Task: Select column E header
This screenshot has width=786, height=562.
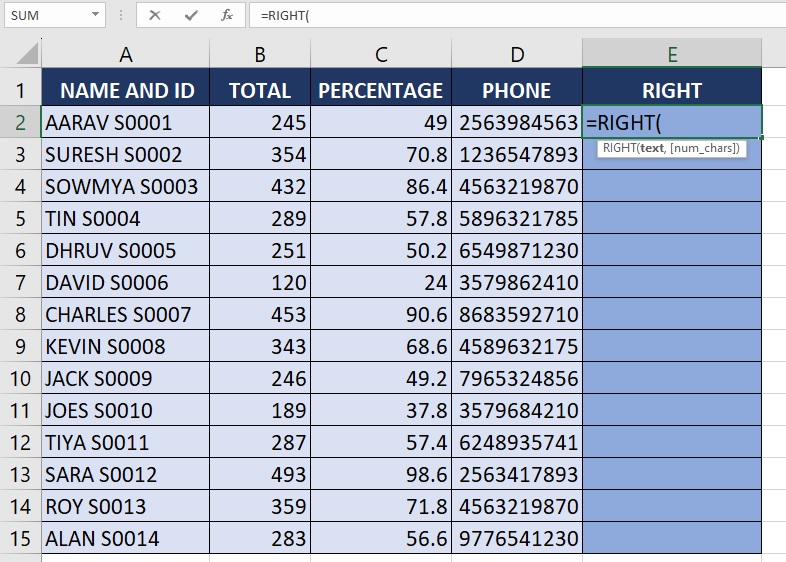Action: [x=671, y=54]
